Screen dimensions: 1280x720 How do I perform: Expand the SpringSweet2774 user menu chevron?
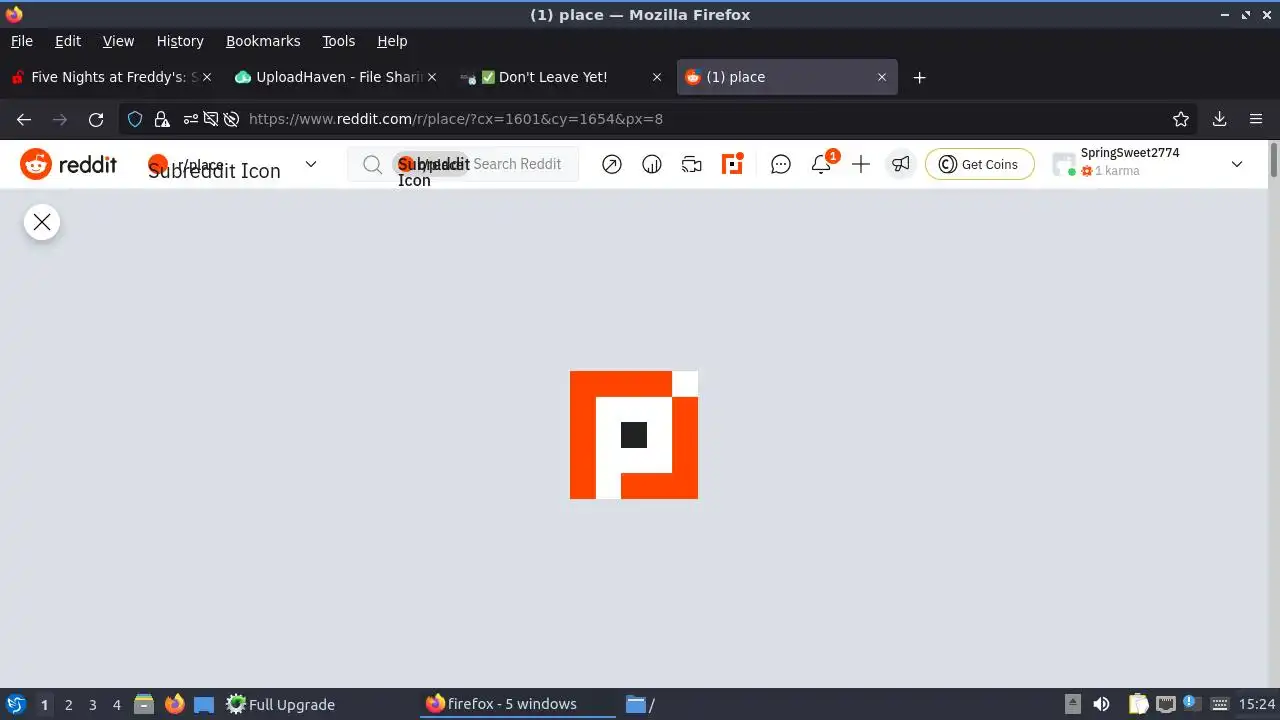click(x=1237, y=164)
